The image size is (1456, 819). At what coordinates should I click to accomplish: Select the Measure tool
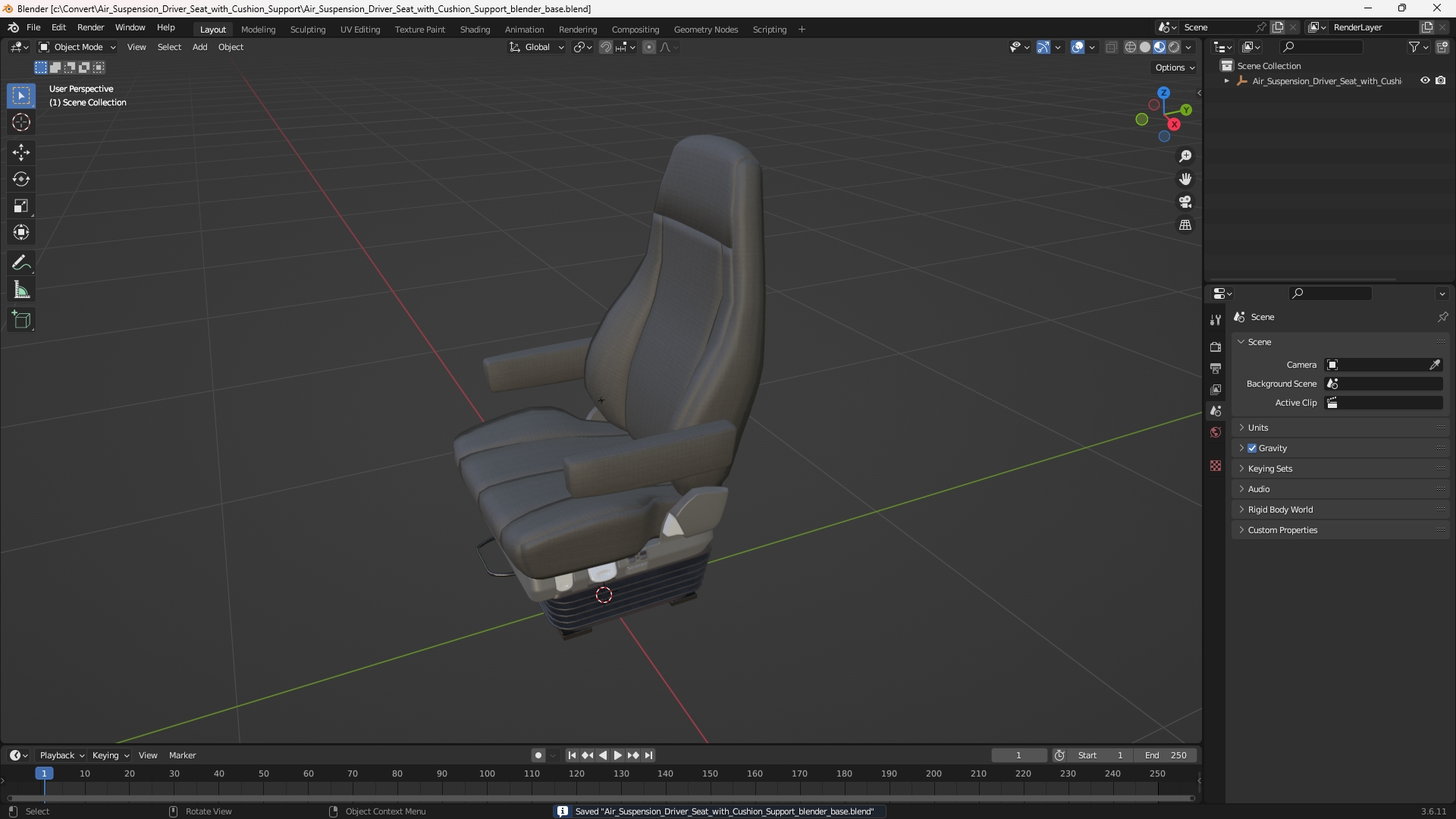click(x=21, y=290)
